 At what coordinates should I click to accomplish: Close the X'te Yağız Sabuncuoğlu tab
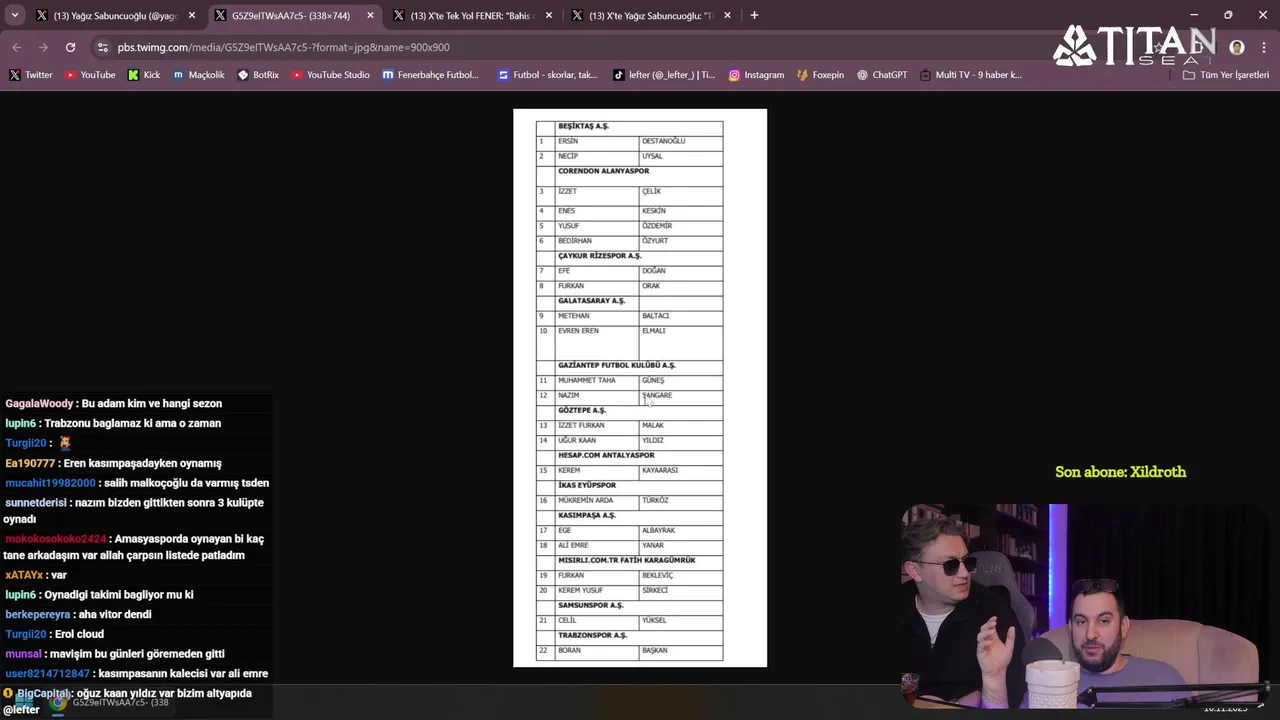(x=727, y=15)
